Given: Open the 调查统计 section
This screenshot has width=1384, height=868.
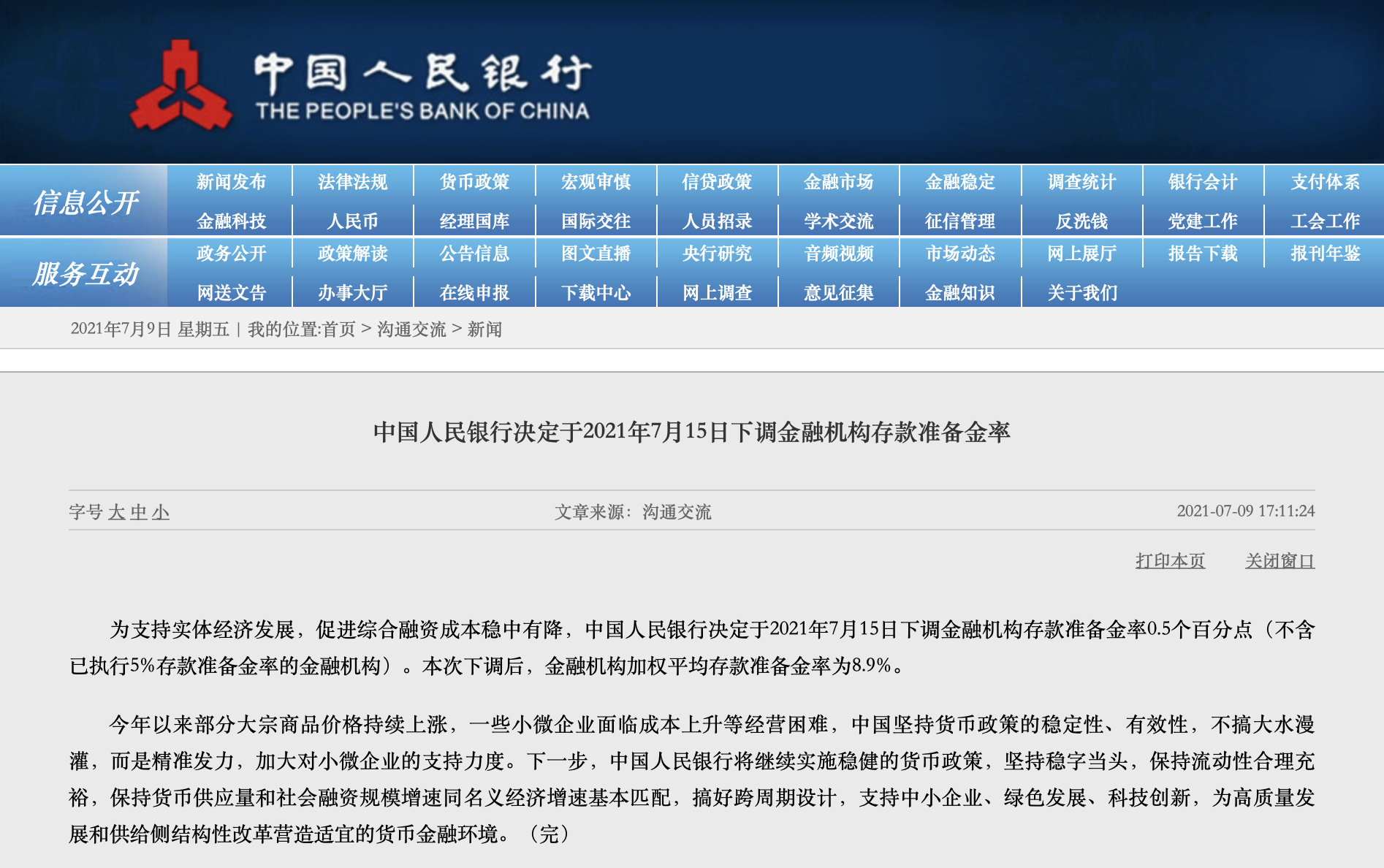Looking at the screenshot, I should pos(1081,182).
